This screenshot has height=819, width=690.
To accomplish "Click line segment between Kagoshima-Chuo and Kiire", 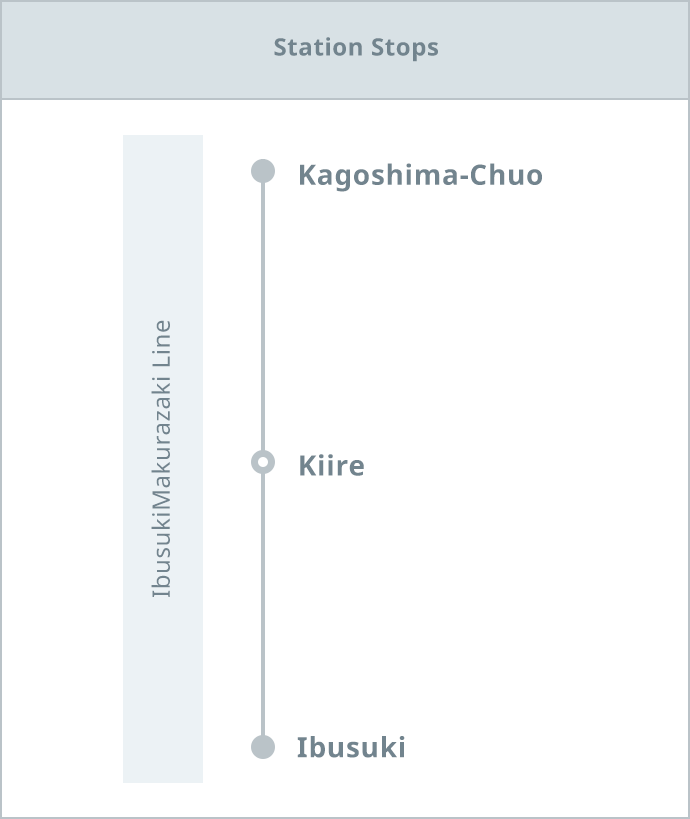I will tap(263, 317).
